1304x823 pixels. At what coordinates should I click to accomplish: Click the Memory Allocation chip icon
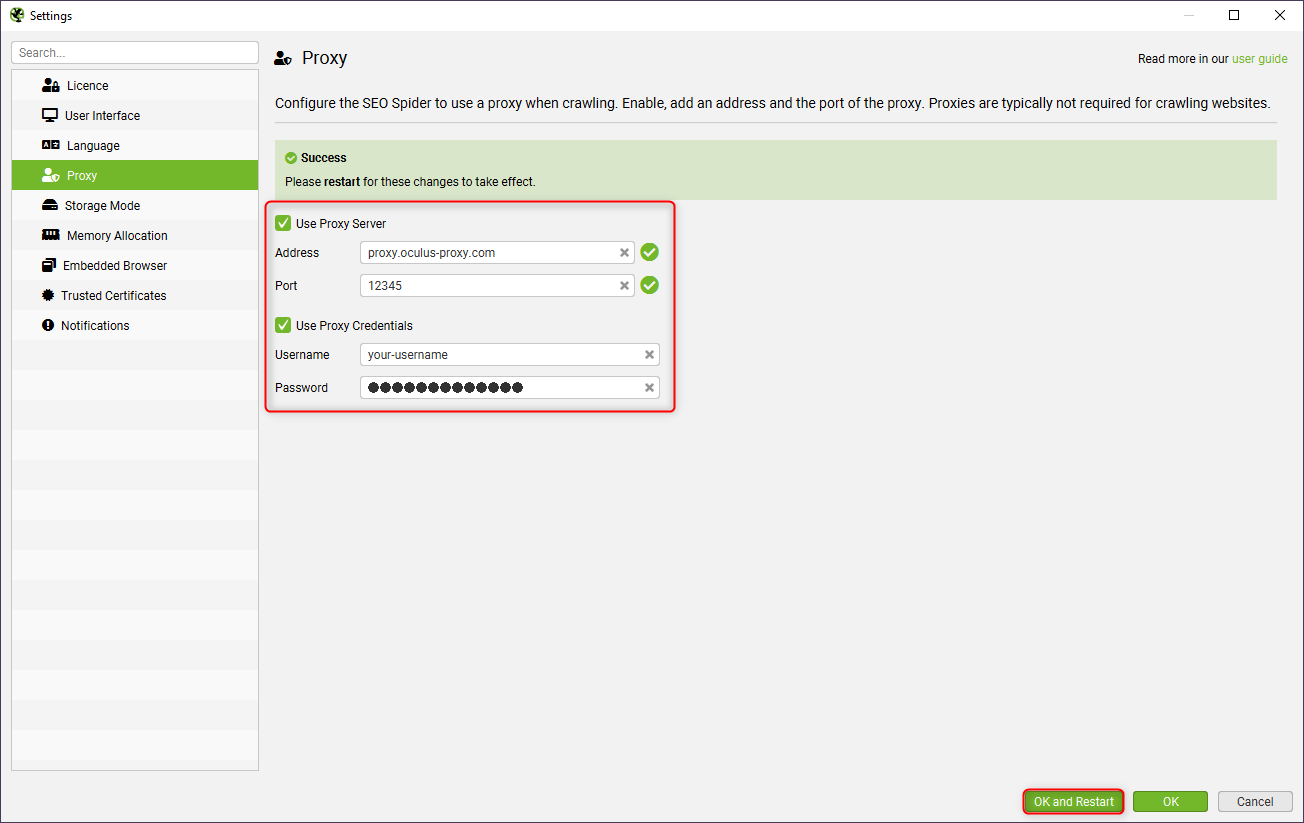pos(51,235)
